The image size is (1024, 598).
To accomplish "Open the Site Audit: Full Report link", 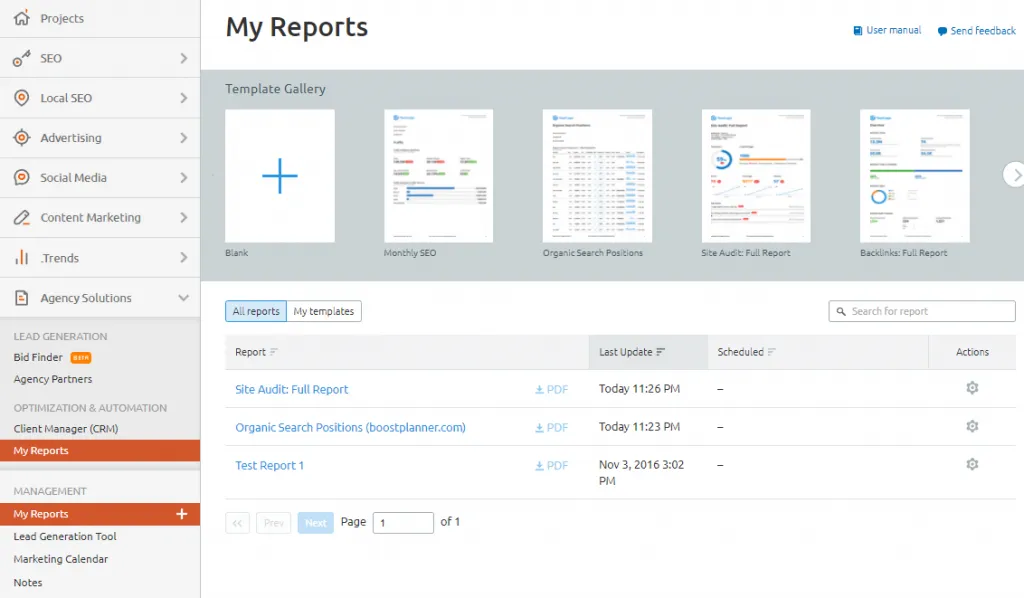I will (x=292, y=389).
